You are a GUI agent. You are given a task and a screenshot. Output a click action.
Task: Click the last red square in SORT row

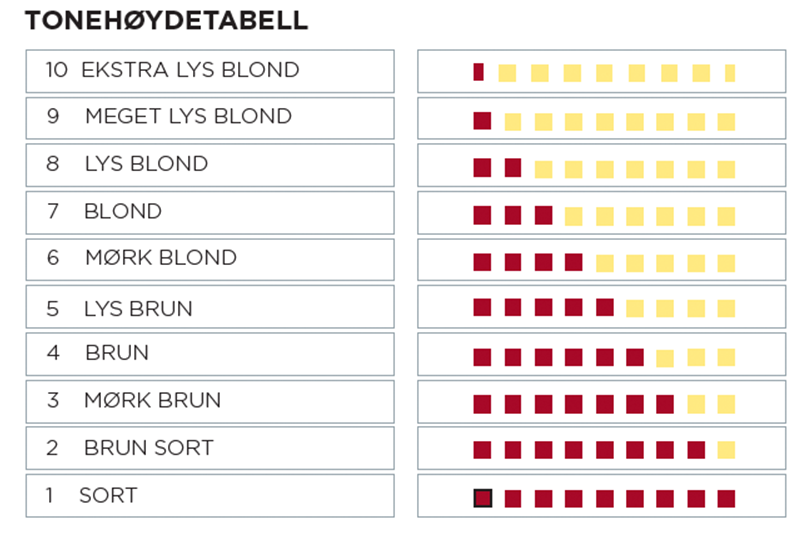(x=726, y=498)
